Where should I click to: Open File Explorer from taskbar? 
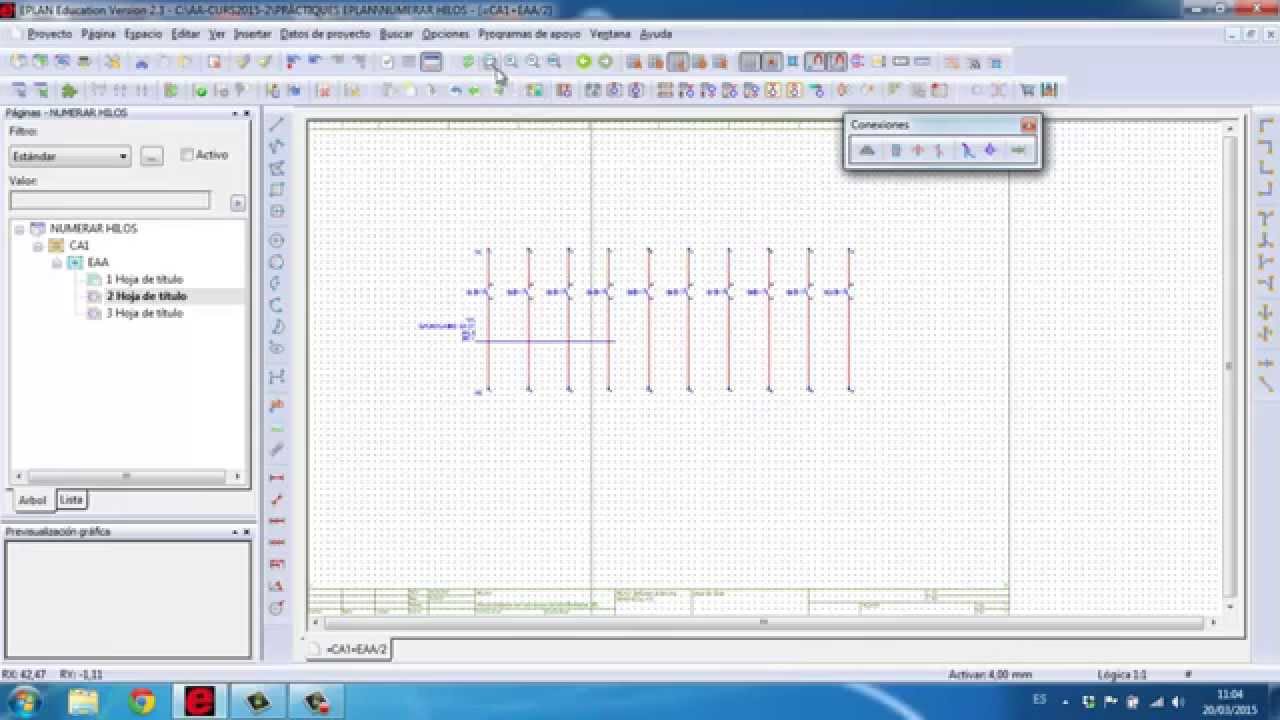click(84, 702)
